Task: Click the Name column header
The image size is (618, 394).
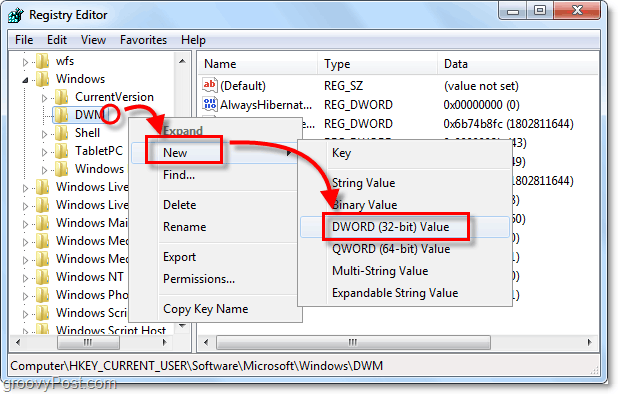Action: (258, 64)
